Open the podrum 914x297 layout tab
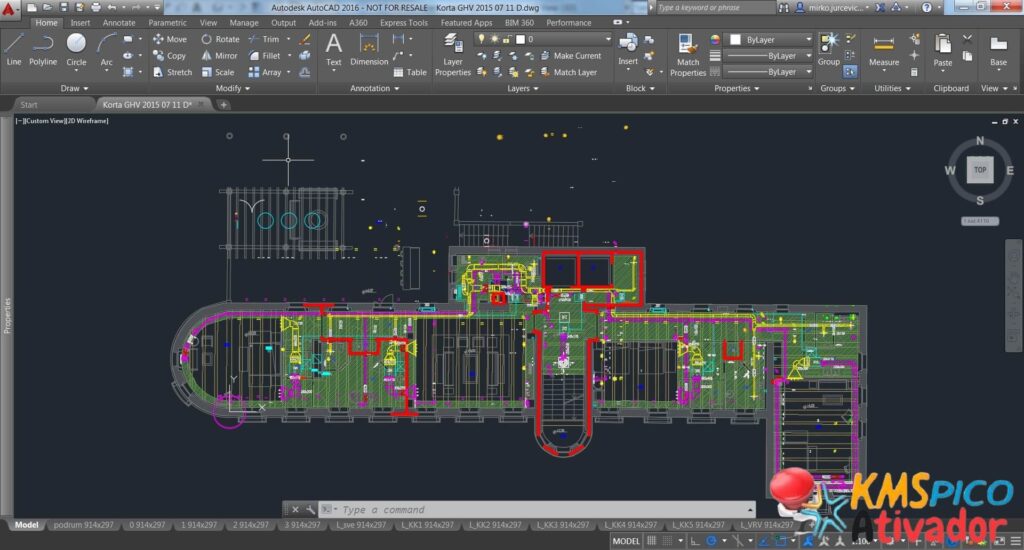The height and width of the screenshot is (550, 1024). coord(83,525)
